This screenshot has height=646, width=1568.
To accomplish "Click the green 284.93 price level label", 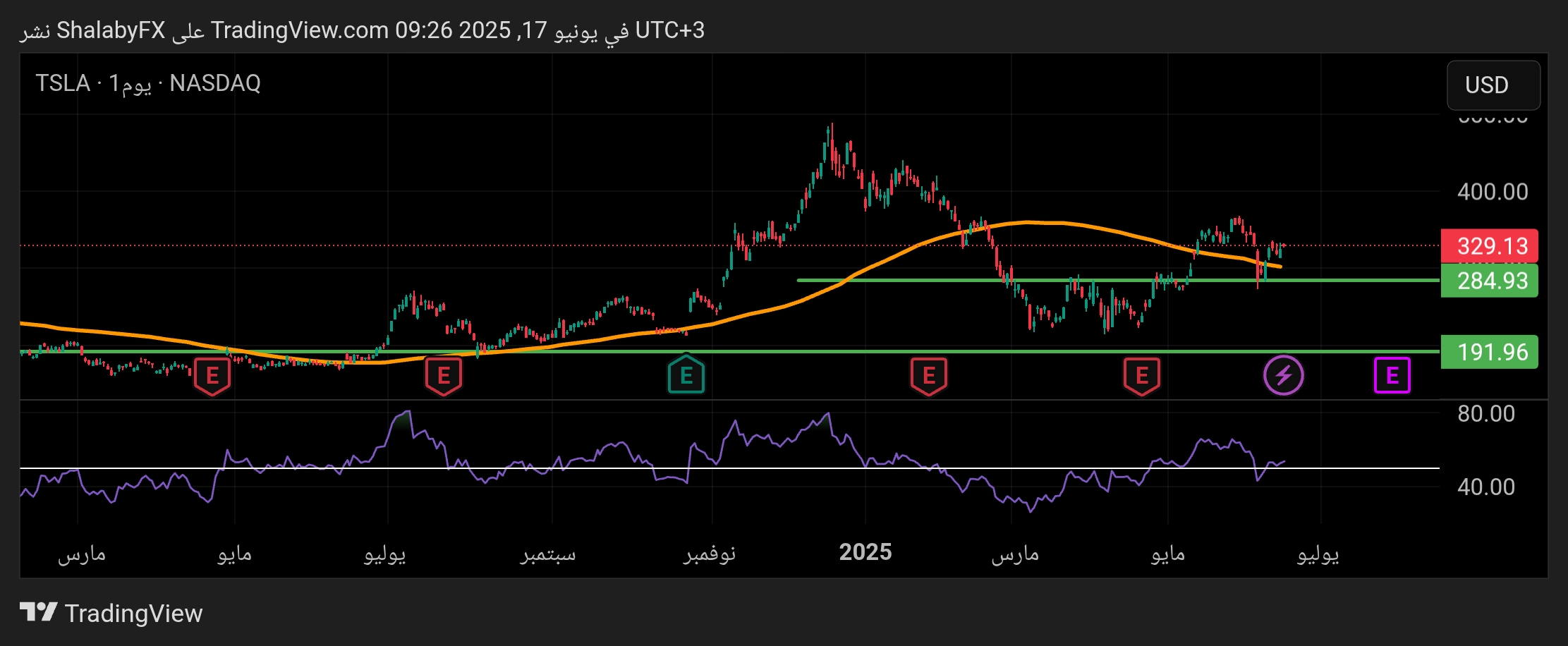I will click(1489, 281).
